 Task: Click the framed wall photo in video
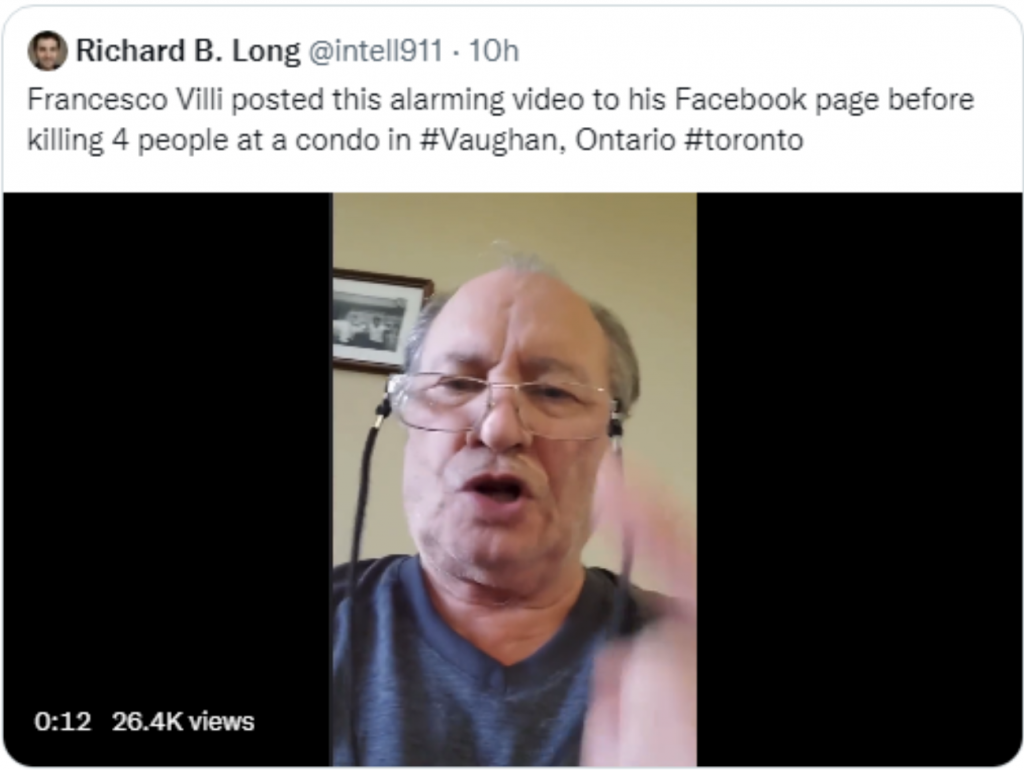[x=381, y=320]
